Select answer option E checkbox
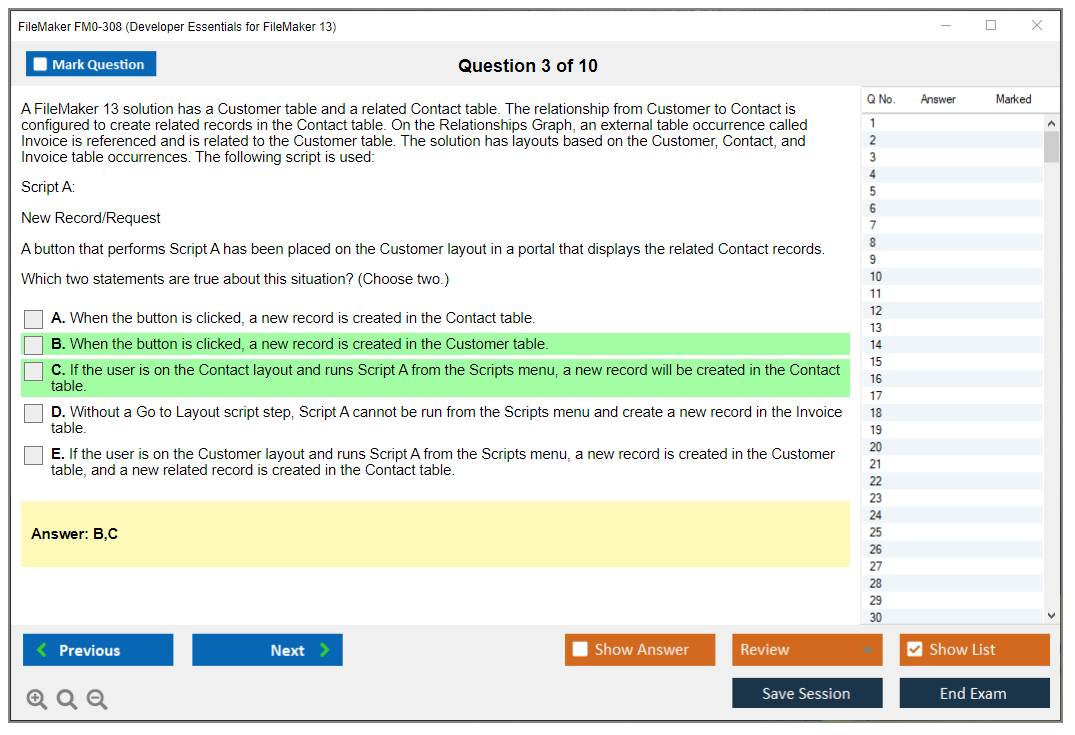Image resolution: width=1075 pixels, height=735 pixels. tap(34, 455)
